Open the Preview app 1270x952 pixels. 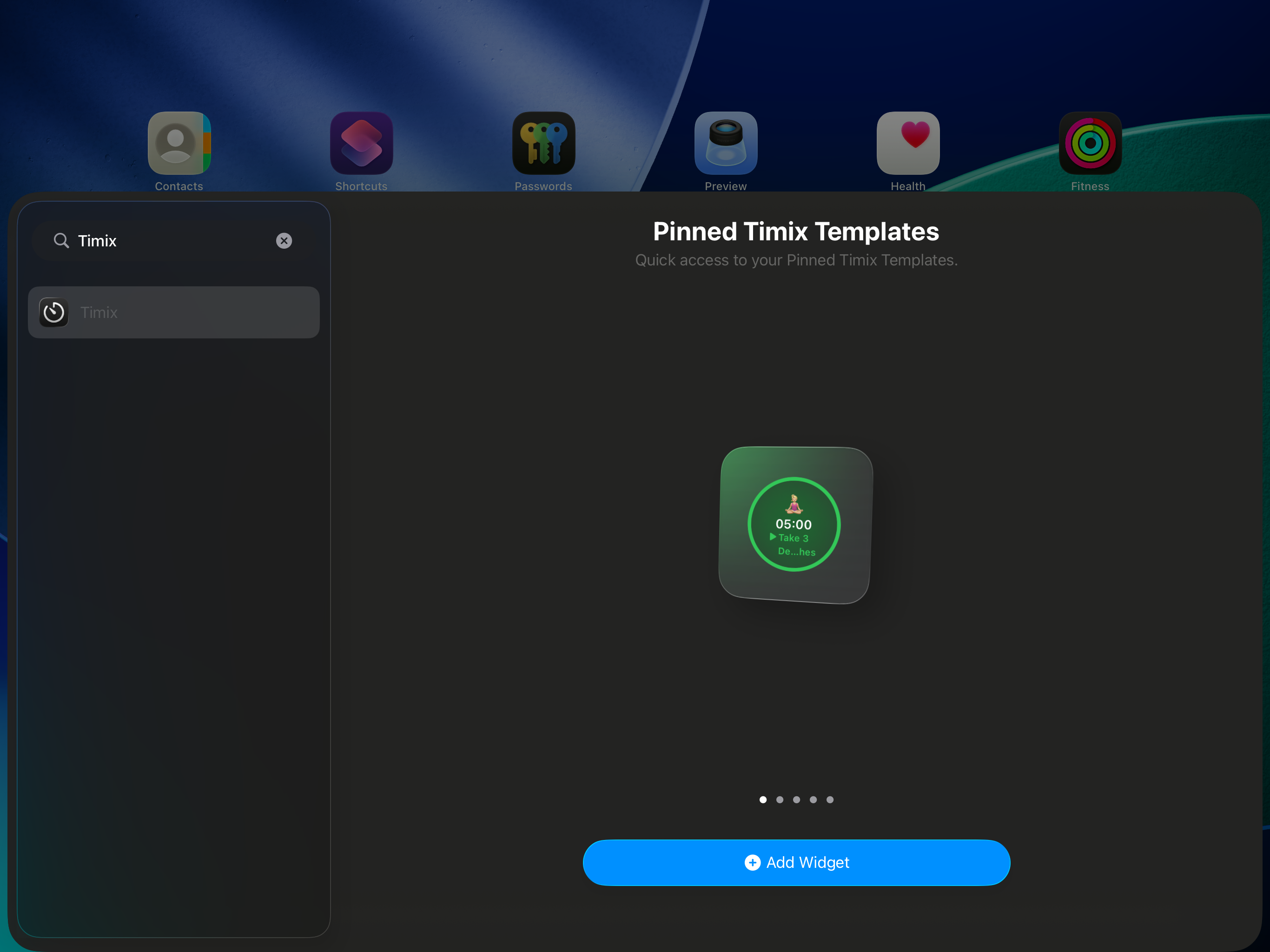tap(726, 143)
